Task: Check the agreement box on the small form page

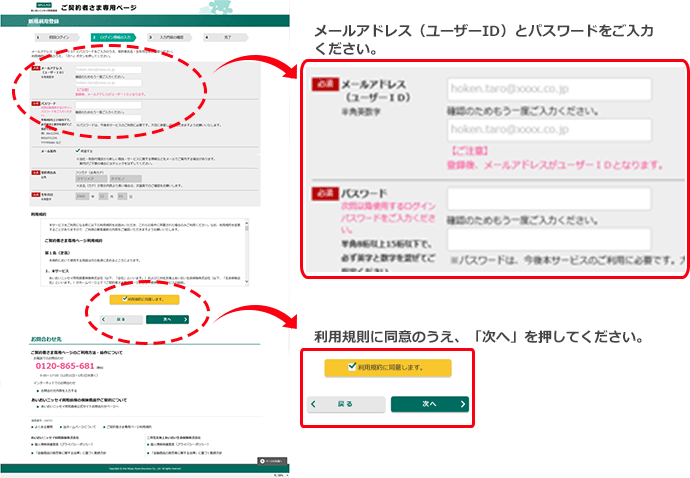Action: (122, 299)
